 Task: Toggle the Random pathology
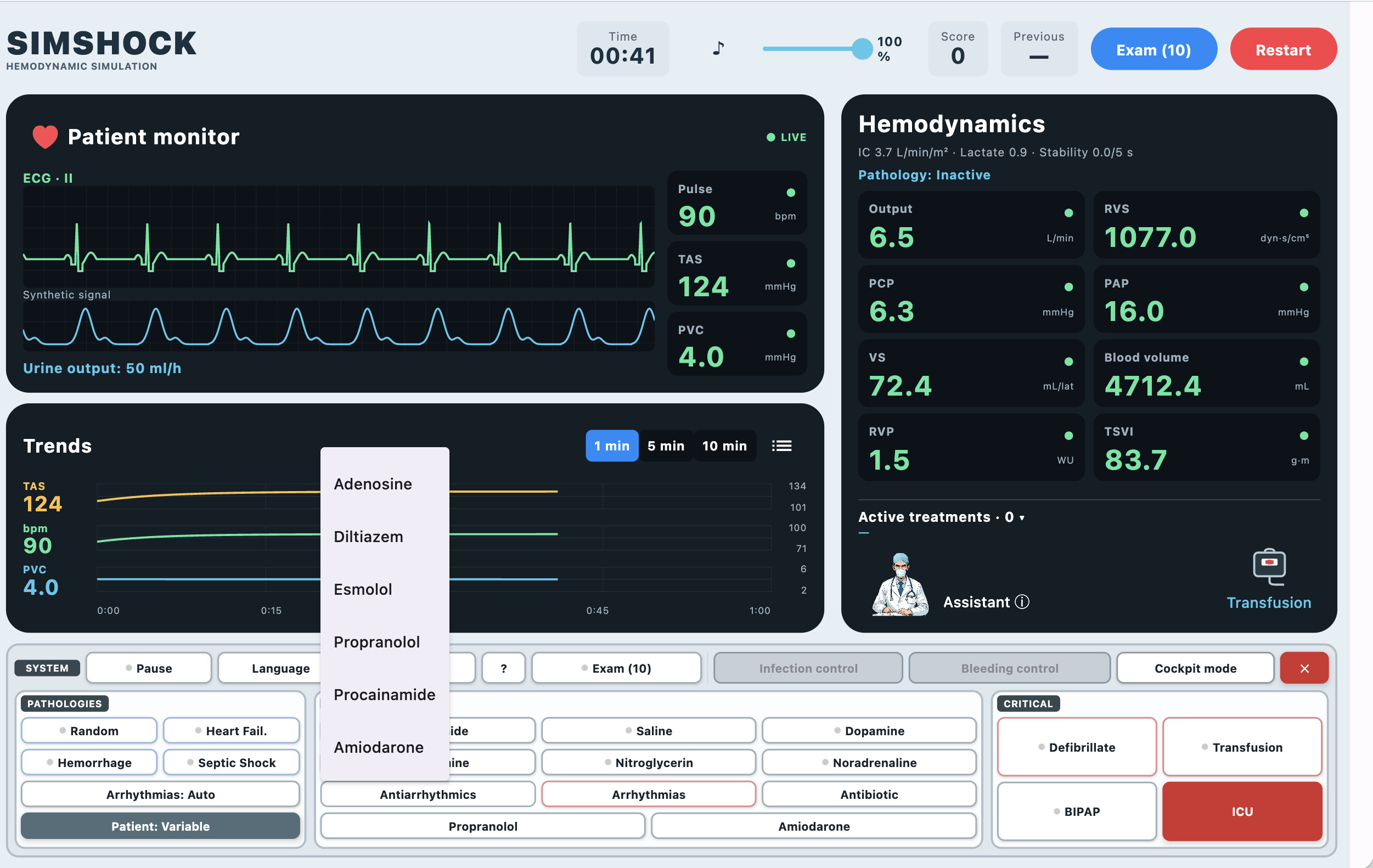(x=89, y=731)
